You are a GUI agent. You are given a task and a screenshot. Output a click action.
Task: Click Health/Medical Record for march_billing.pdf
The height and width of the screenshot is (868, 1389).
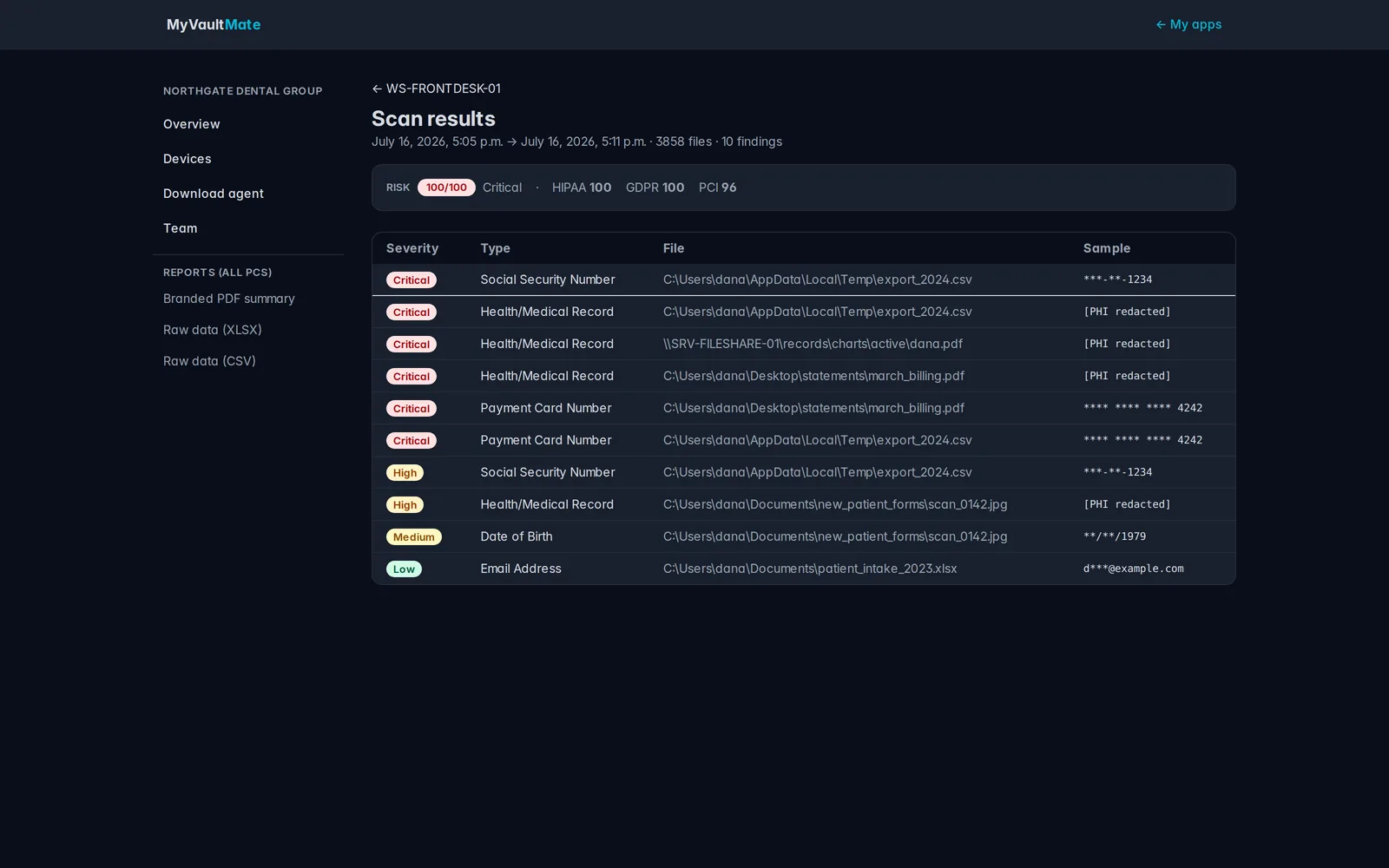[547, 376]
